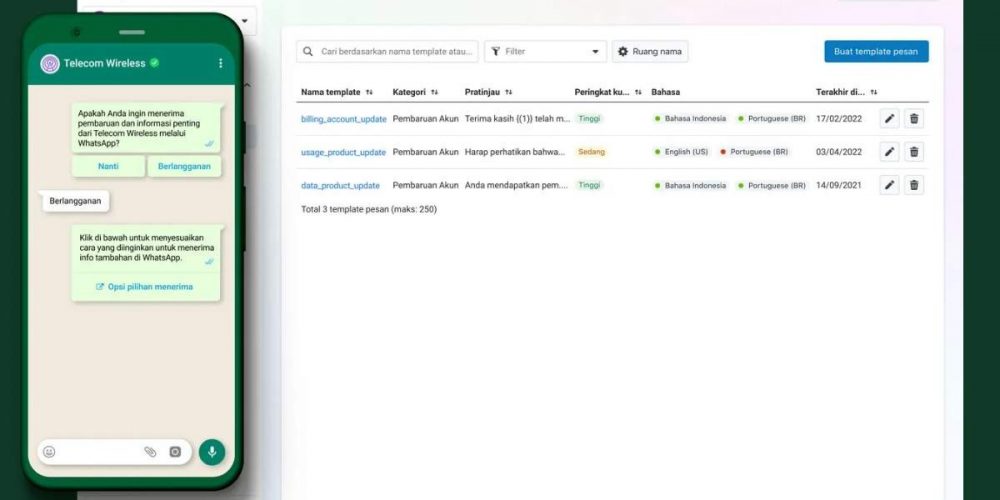Open the Ruang nama settings button

coord(650,51)
